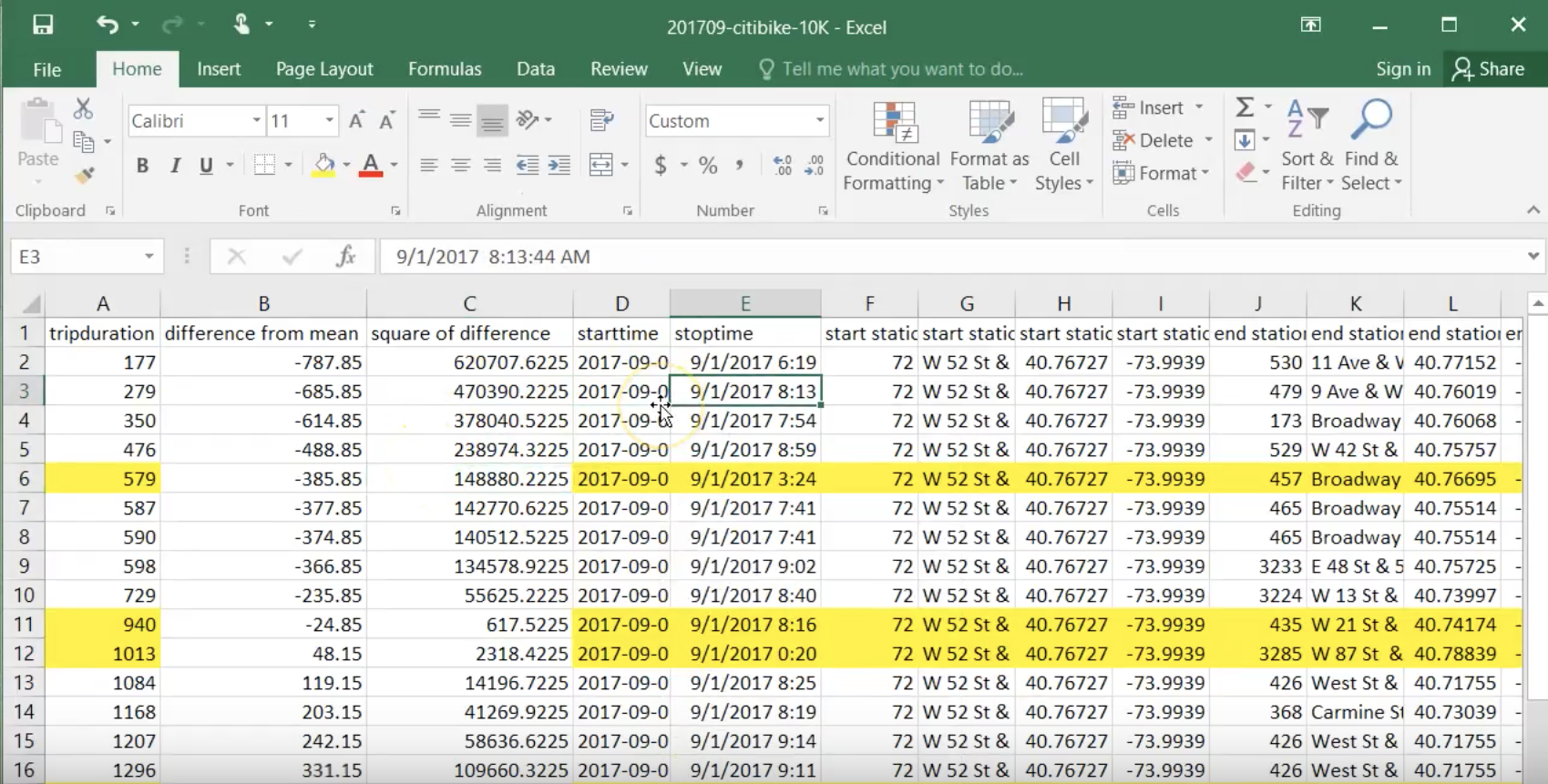Click Sign in link
1548x784 pixels.
click(1403, 69)
